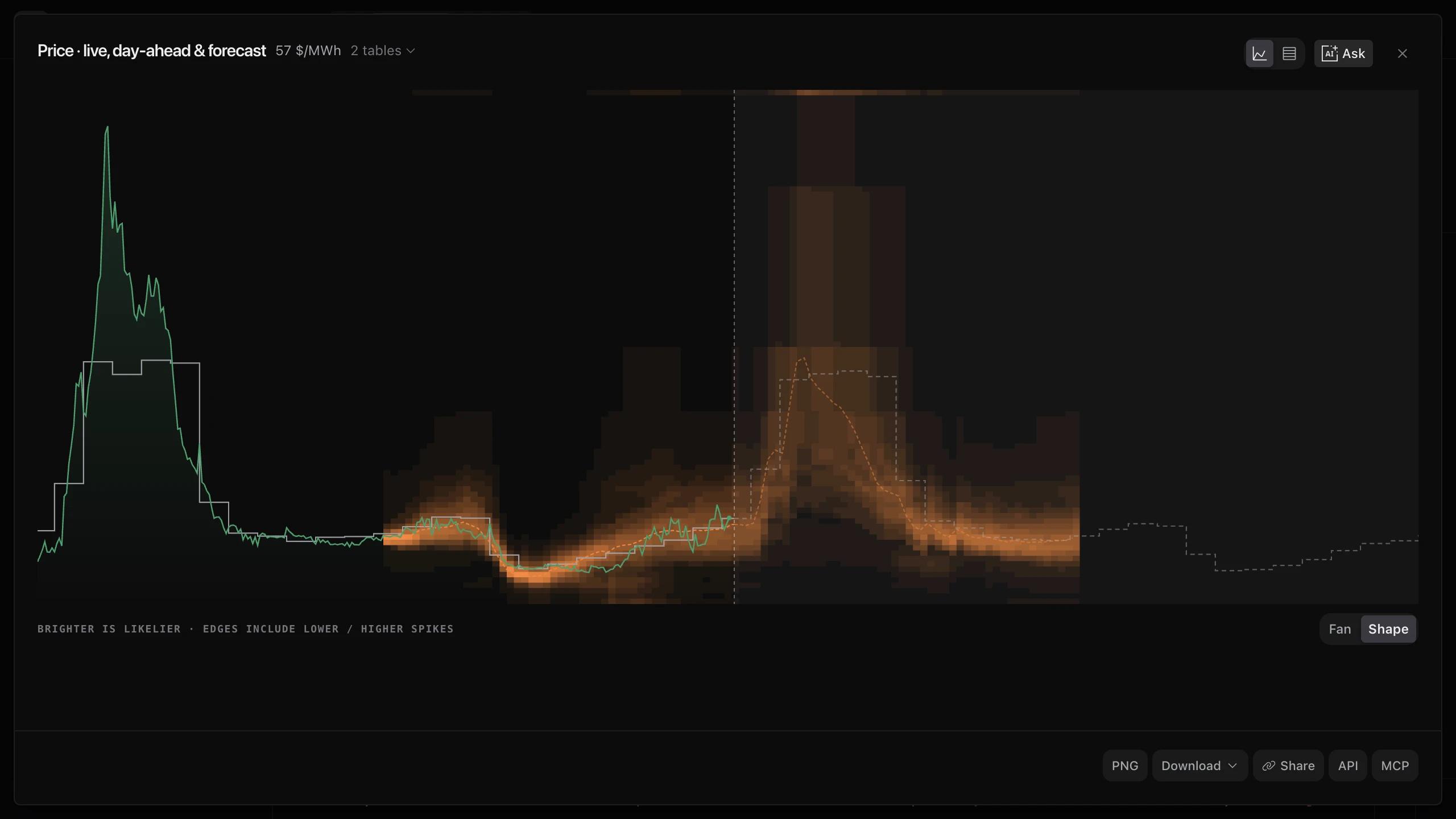Click the Brighter is likelier legend caption
The image size is (1456, 819).
(245, 629)
